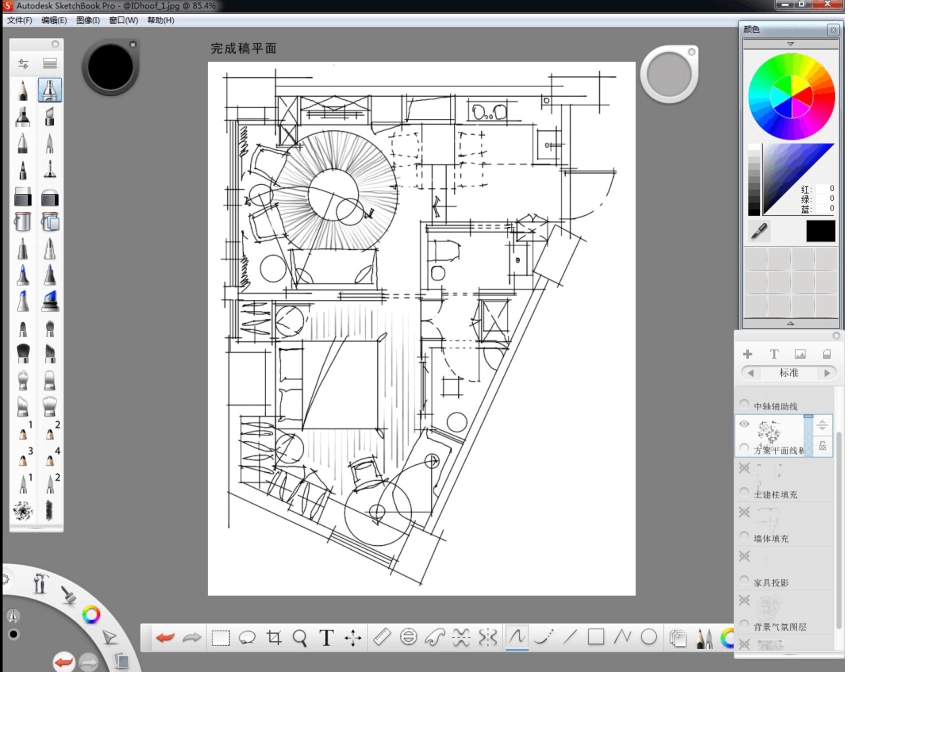Activate the crop tool in bottom toolbar
The height and width of the screenshot is (756, 950).
[x=274, y=637]
